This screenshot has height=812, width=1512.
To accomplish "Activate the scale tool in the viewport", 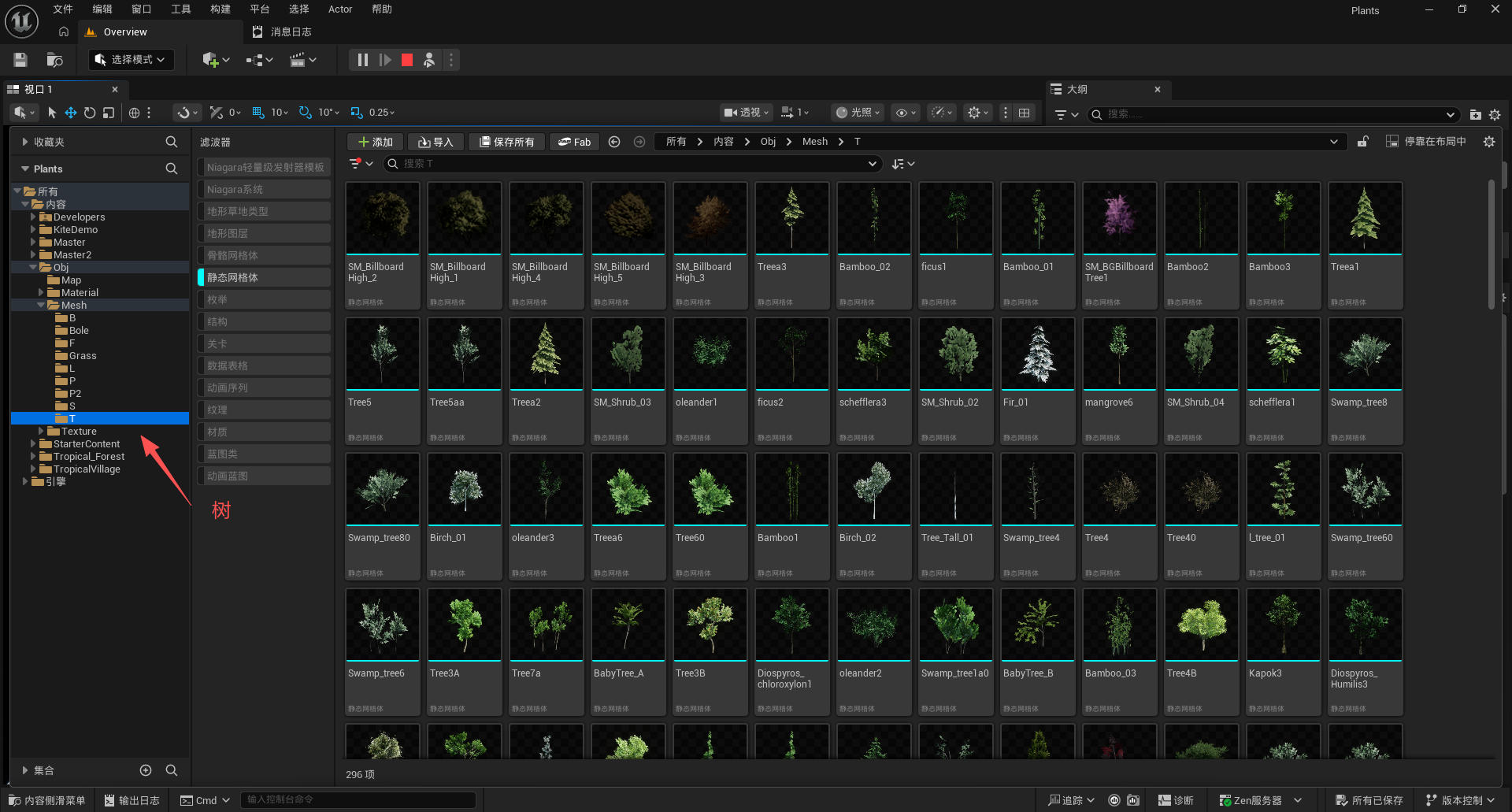I will tap(109, 113).
